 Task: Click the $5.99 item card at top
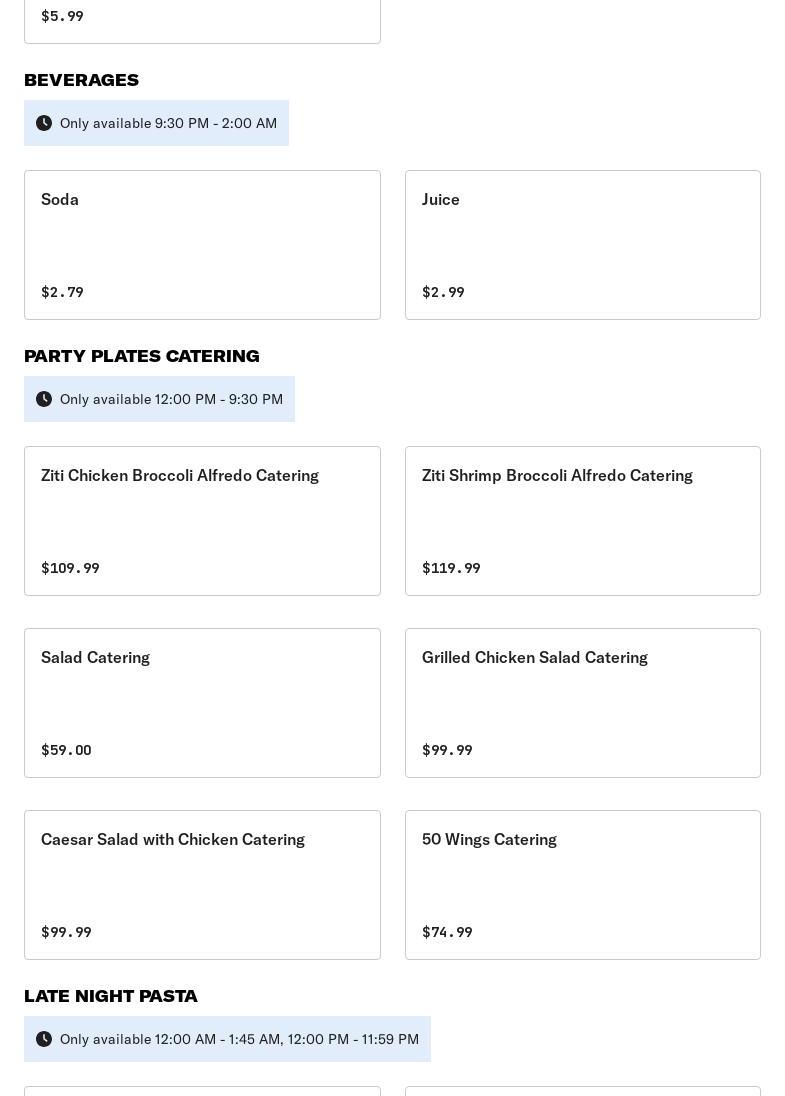tap(203, 21)
